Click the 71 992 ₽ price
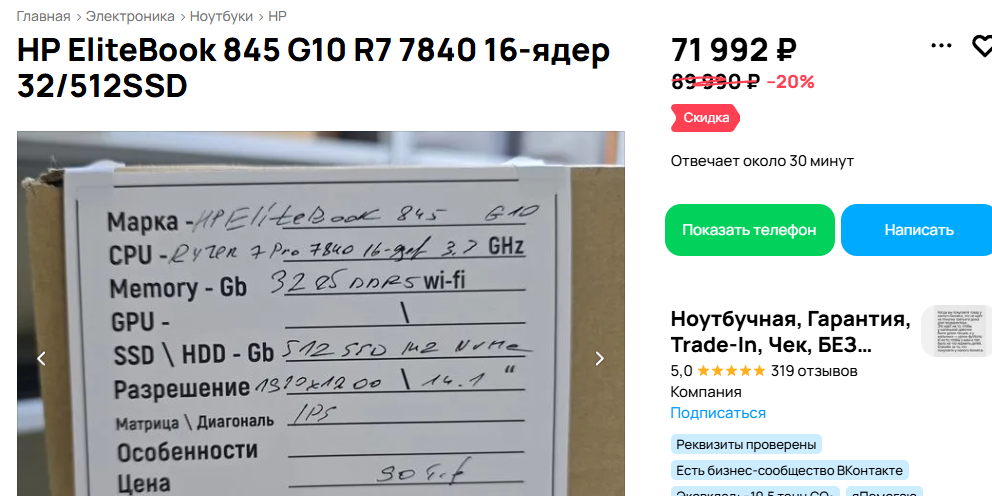The image size is (992, 496). (x=734, y=50)
